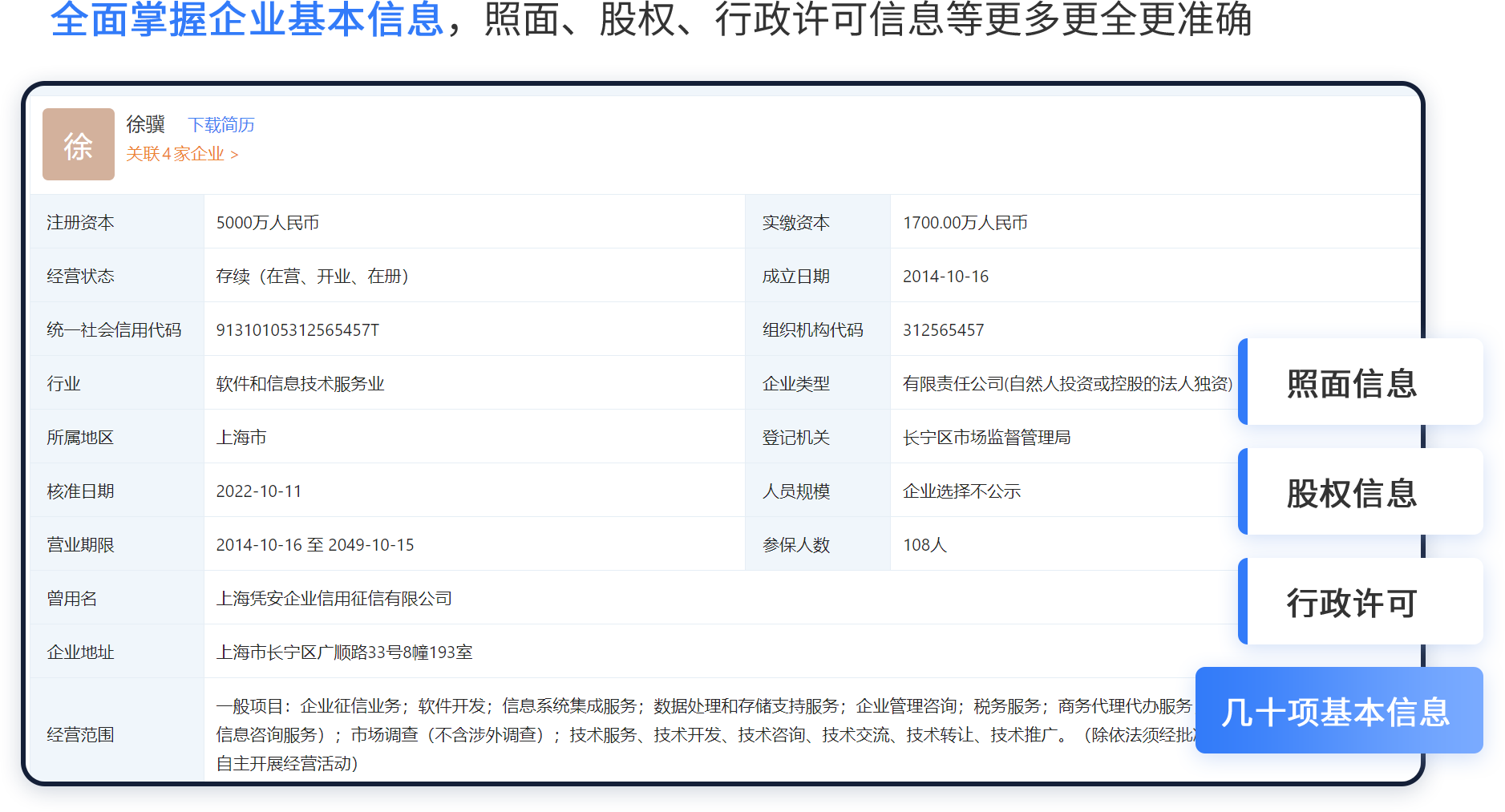Click the registered capital value 5000万人民币
The height and width of the screenshot is (812, 1505).
coord(267,223)
